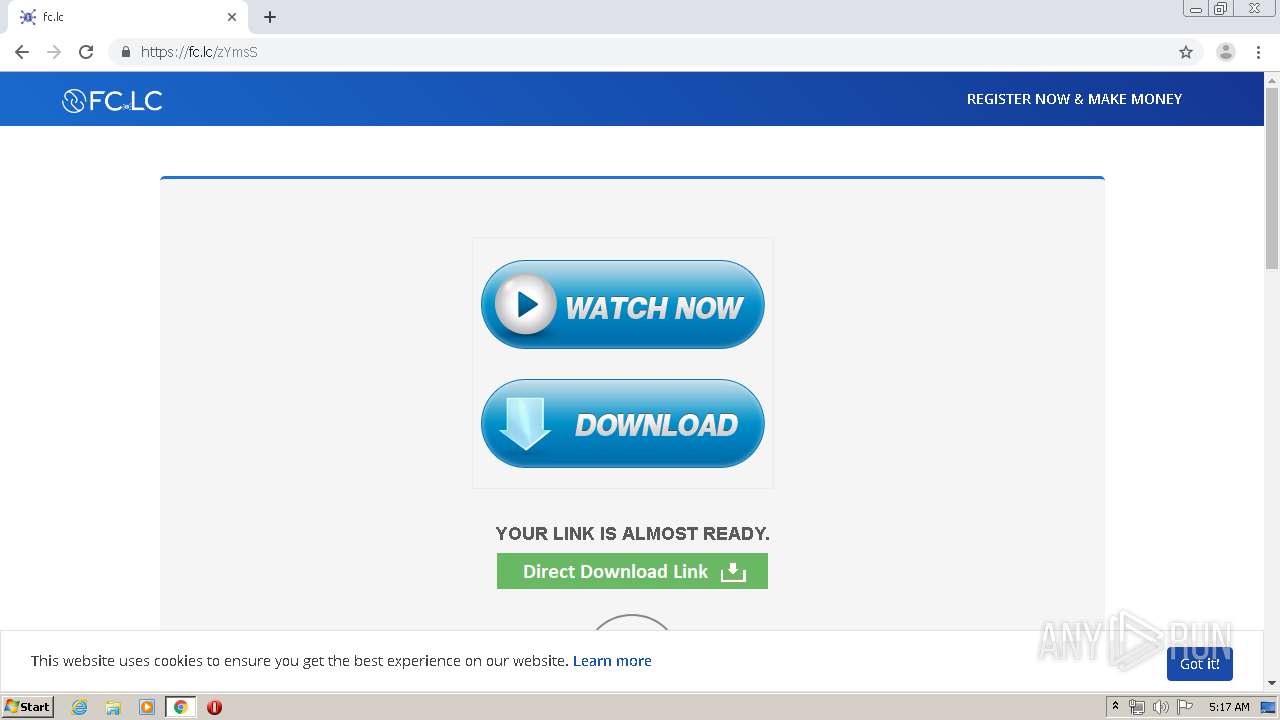1280x720 pixels.
Task: Open Windows Explorer folder in taskbar
Action: point(113,707)
